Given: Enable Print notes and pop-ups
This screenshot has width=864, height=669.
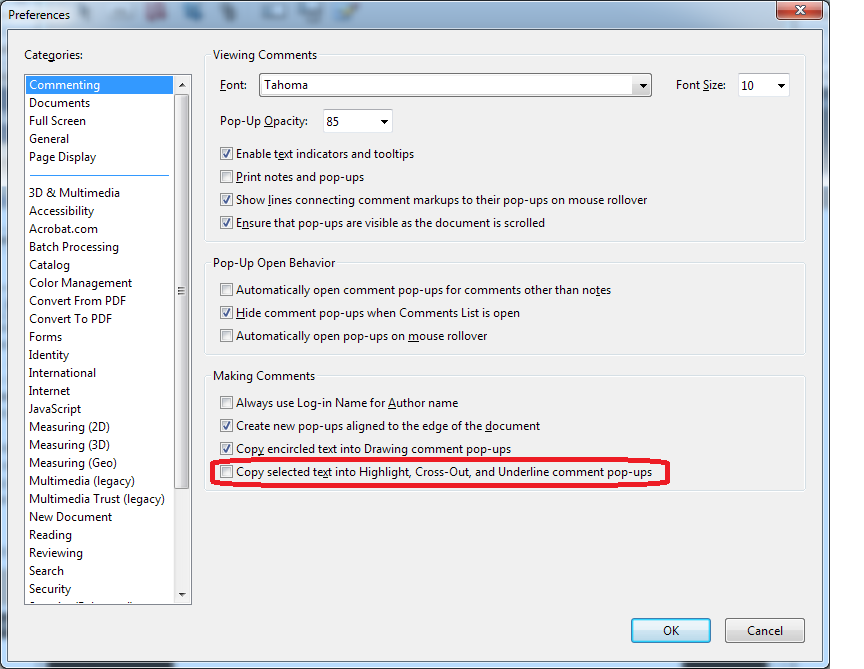Looking at the screenshot, I should tap(226, 176).
